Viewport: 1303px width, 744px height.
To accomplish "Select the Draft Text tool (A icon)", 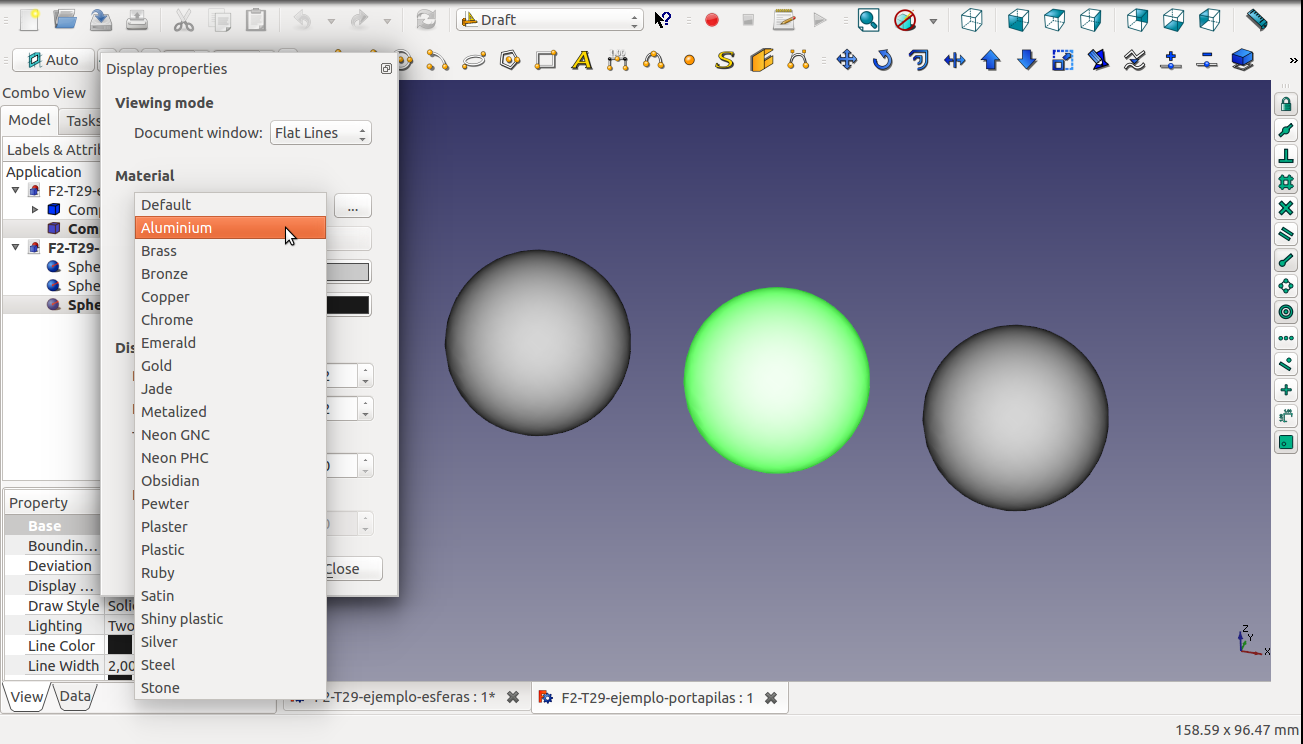I will pyautogui.click(x=581, y=60).
